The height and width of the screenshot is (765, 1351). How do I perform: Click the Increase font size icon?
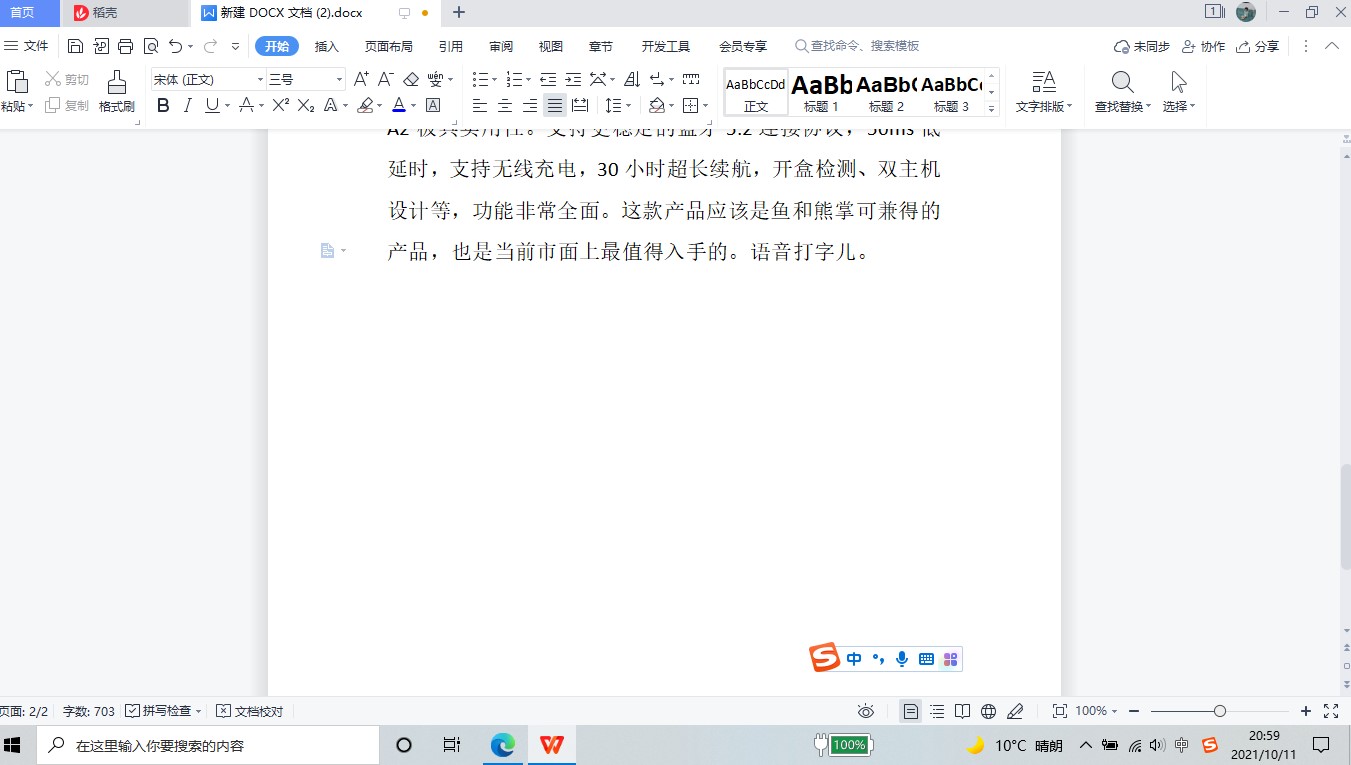[362, 79]
